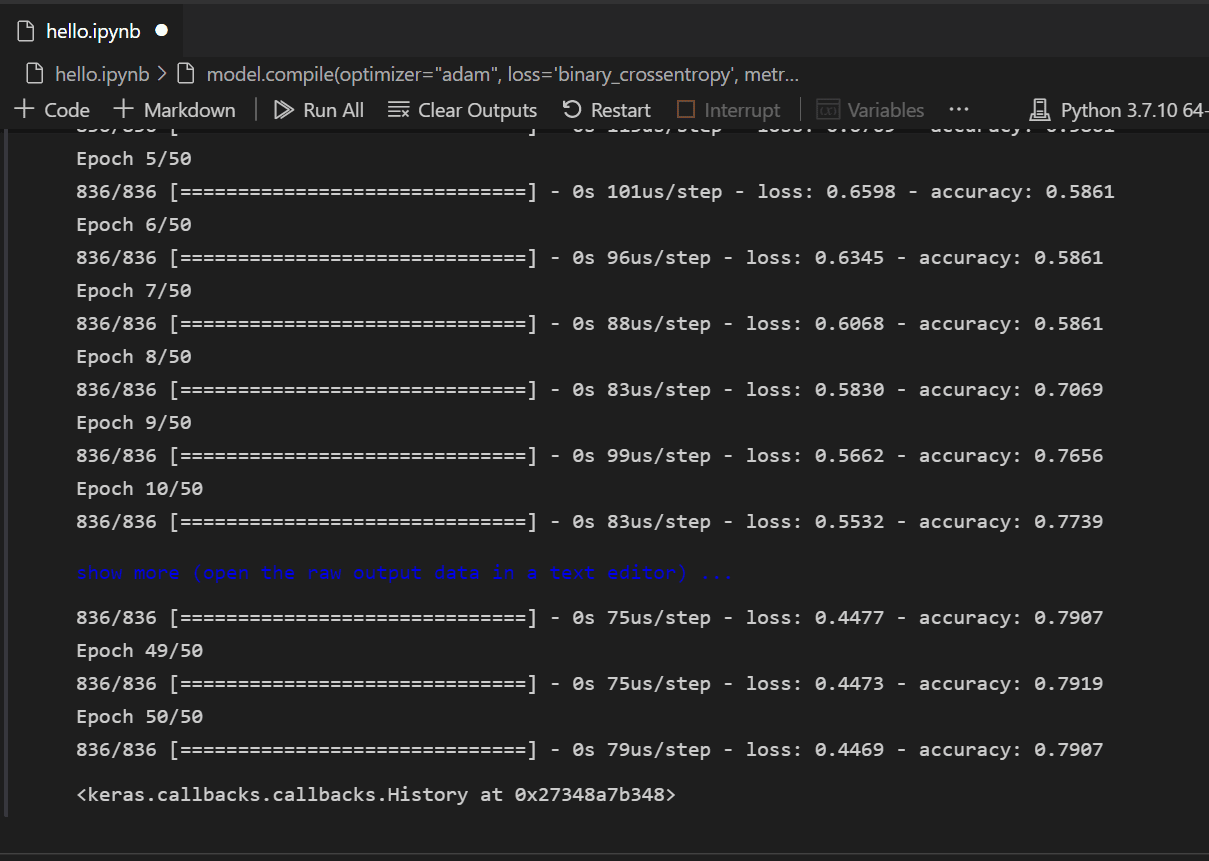This screenshot has width=1209, height=861.
Task: Toggle the Variables panel visibility
Action: [869, 110]
